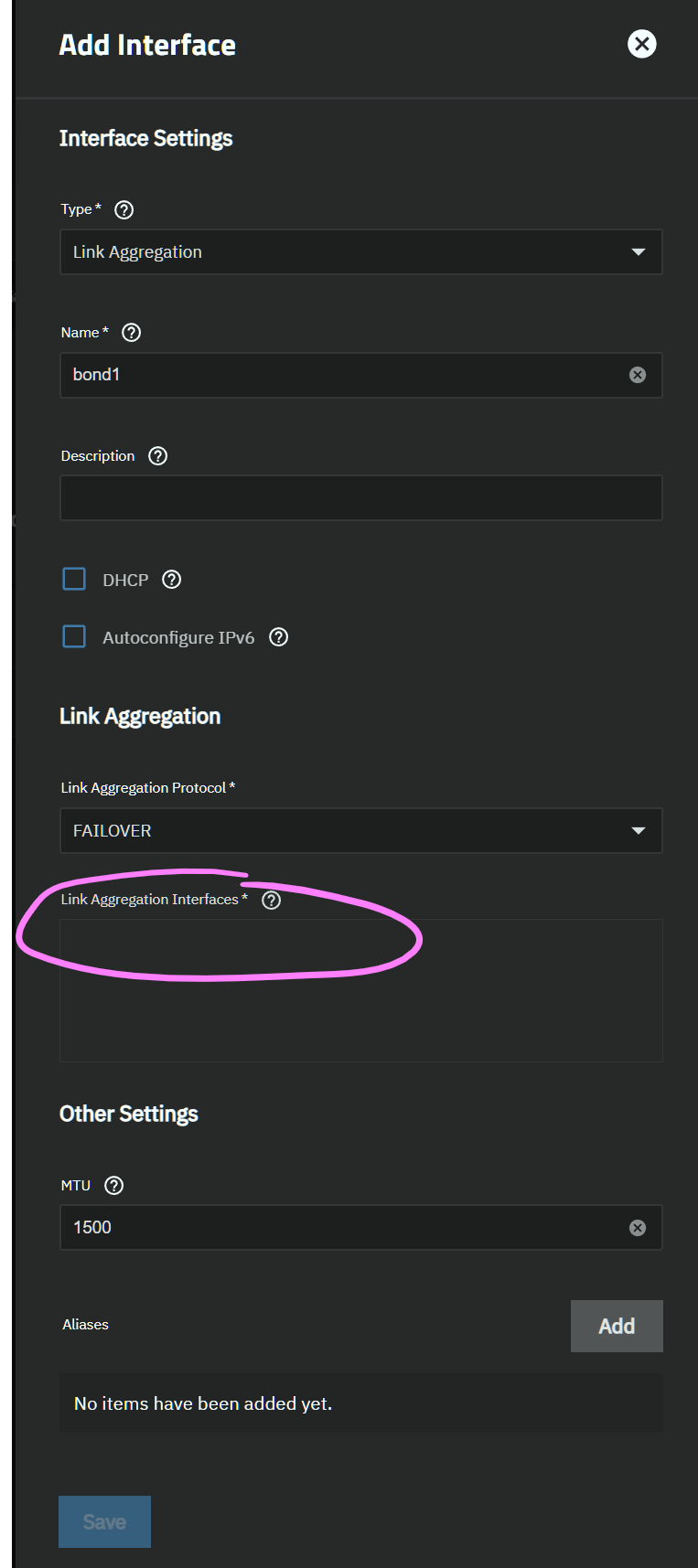698x1568 pixels.
Task: Focus the Description text field
Action: click(361, 497)
